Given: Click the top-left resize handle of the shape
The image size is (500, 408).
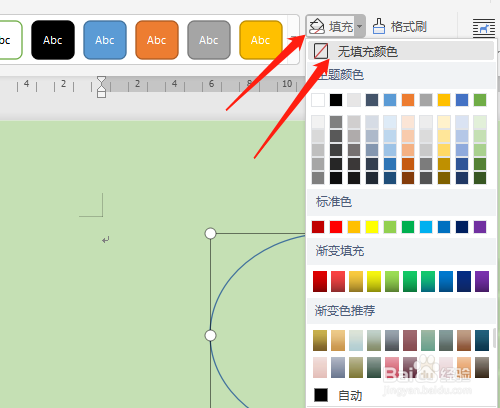Looking at the screenshot, I should pyautogui.click(x=210, y=233).
